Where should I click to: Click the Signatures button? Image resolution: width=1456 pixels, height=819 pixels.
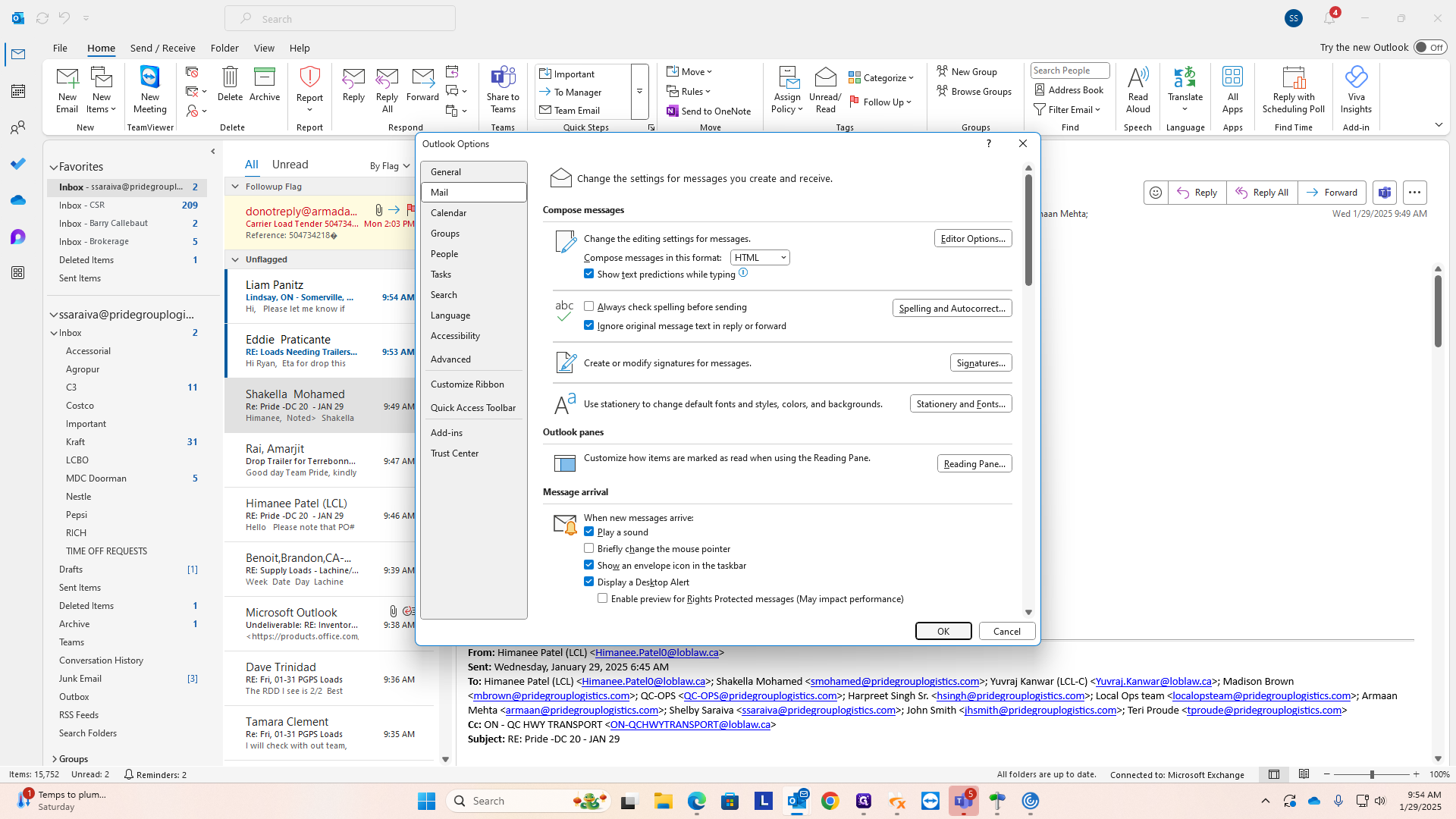pyautogui.click(x=981, y=362)
